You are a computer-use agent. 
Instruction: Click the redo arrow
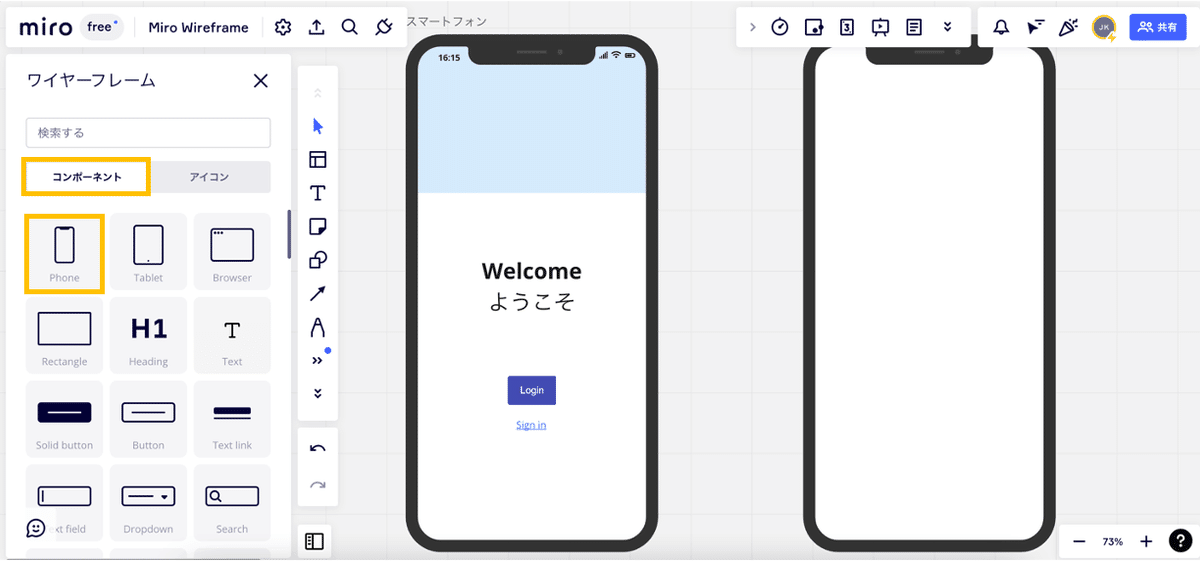coord(318,485)
